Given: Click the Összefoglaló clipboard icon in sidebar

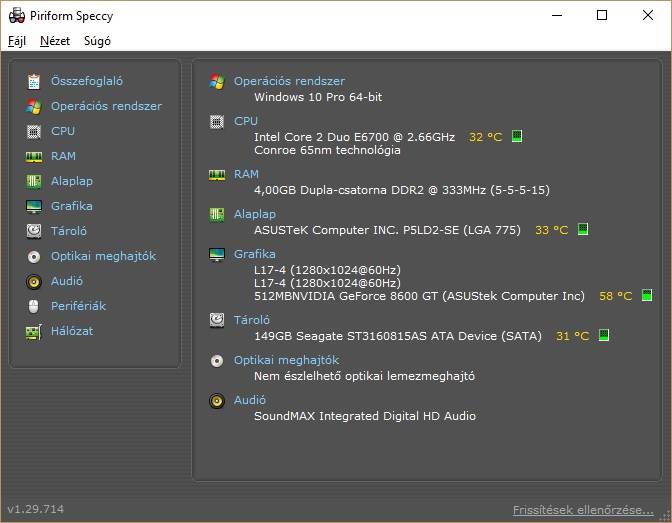Looking at the screenshot, I should click(x=34, y=81).
